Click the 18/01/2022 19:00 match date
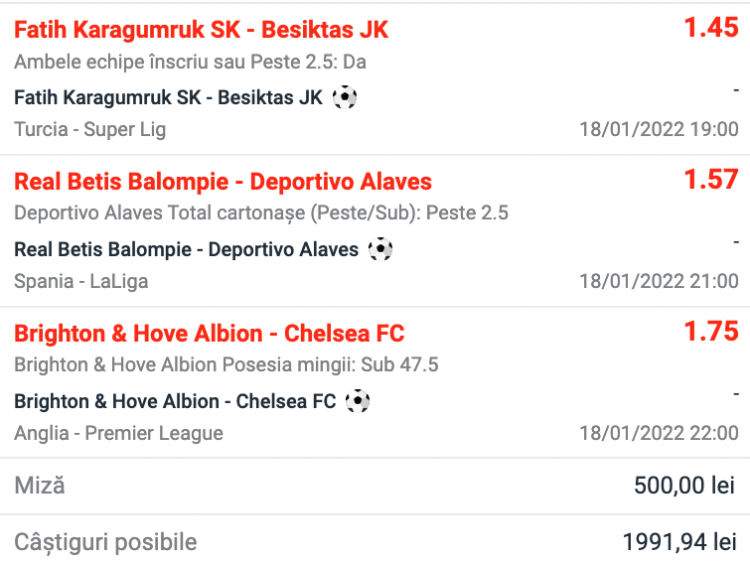This screenshot has width=750, height=565. tap(659, 129)
